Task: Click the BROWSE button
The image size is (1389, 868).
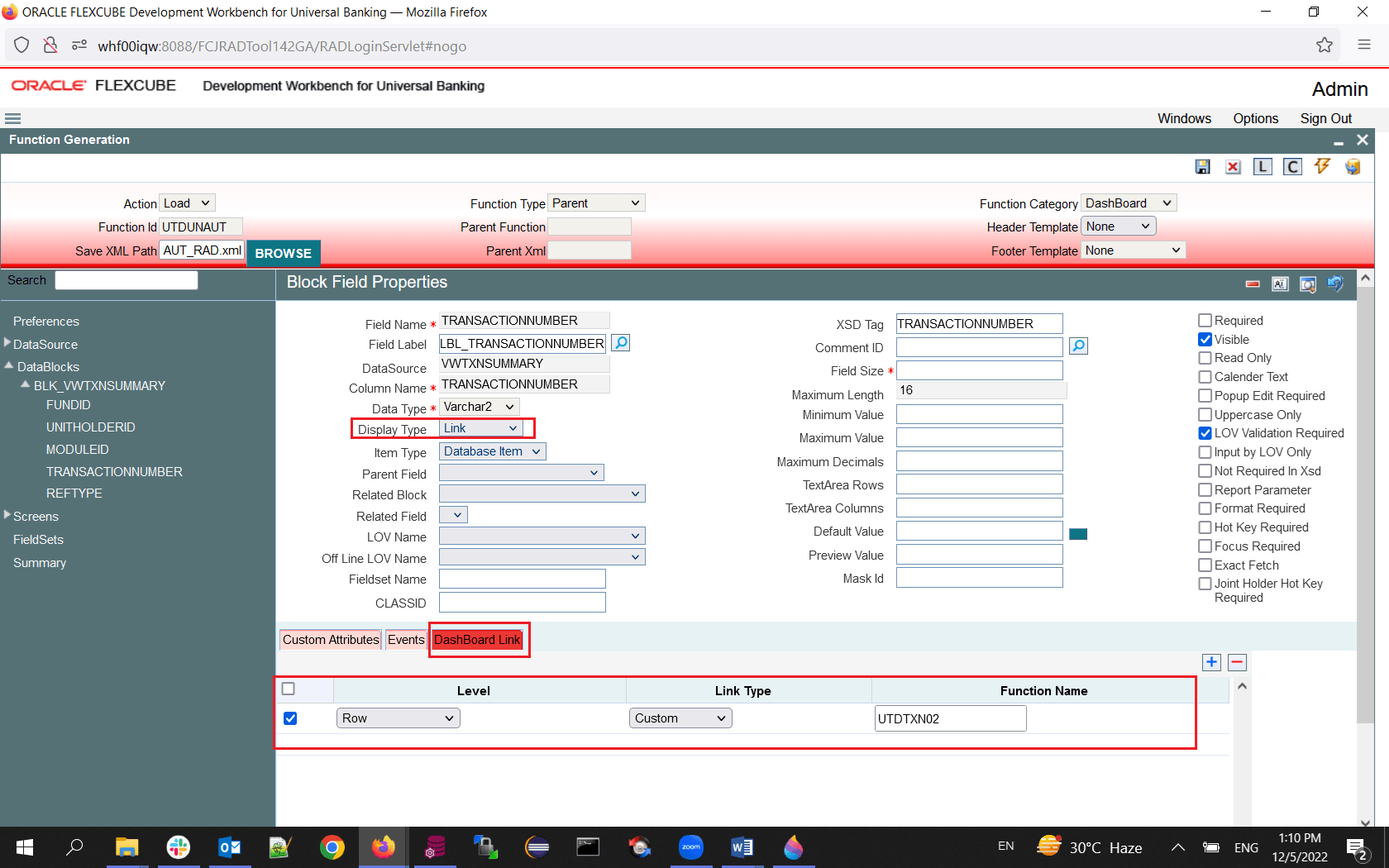Action: (x=284, y=253)
